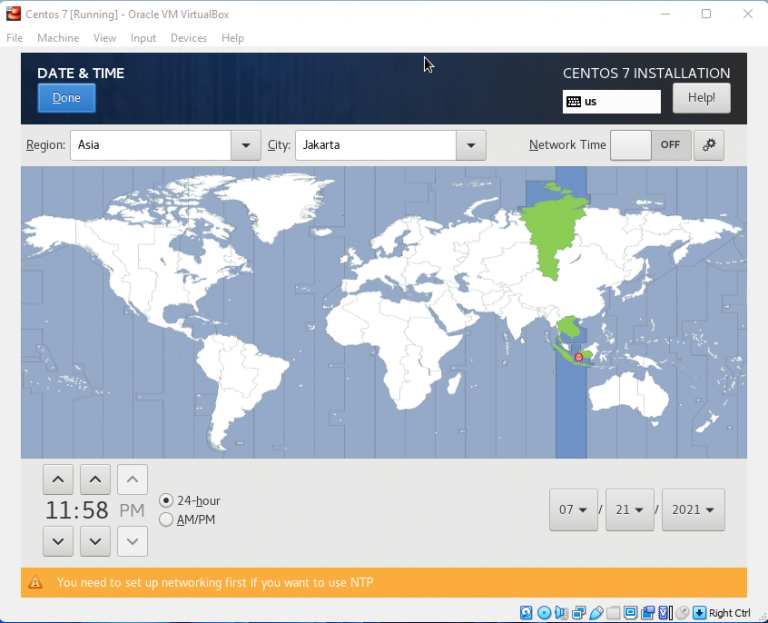Click the Done button
This screenshot has height=623, width=768.
pyautogui.click(x=67, y=98)
